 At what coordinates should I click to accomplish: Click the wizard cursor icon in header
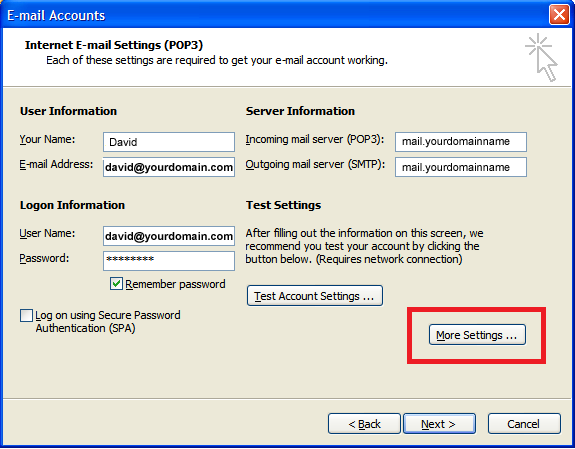(541, 57)
